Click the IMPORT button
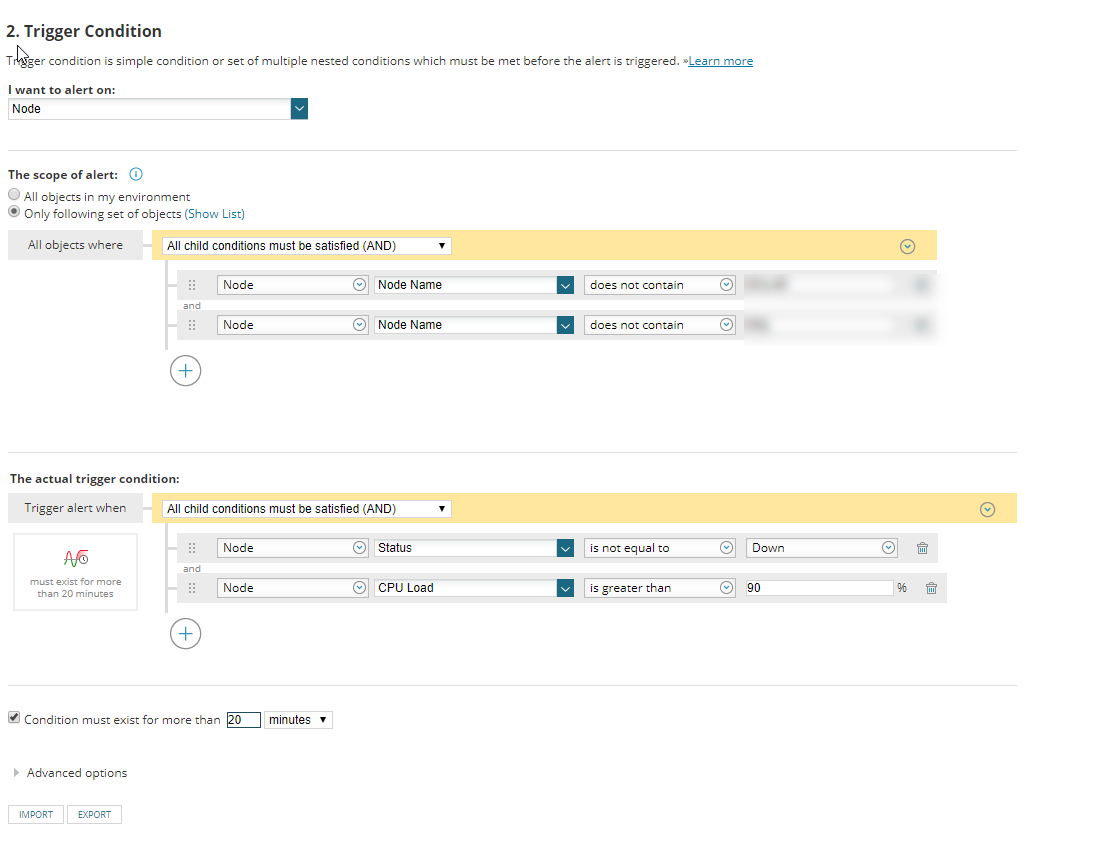This screenshot has height=851, width=1113. [36, 815]
